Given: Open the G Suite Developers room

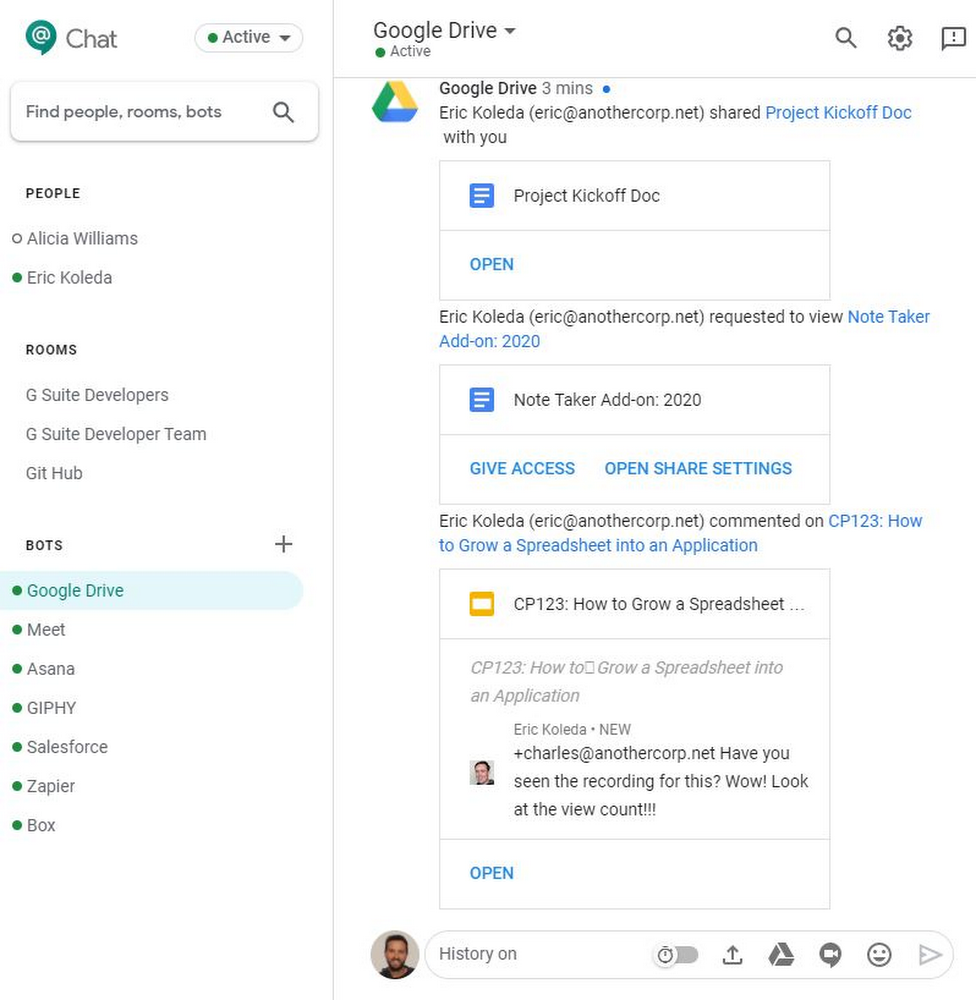Looking at the screenshot, I should tap(97, 395).
